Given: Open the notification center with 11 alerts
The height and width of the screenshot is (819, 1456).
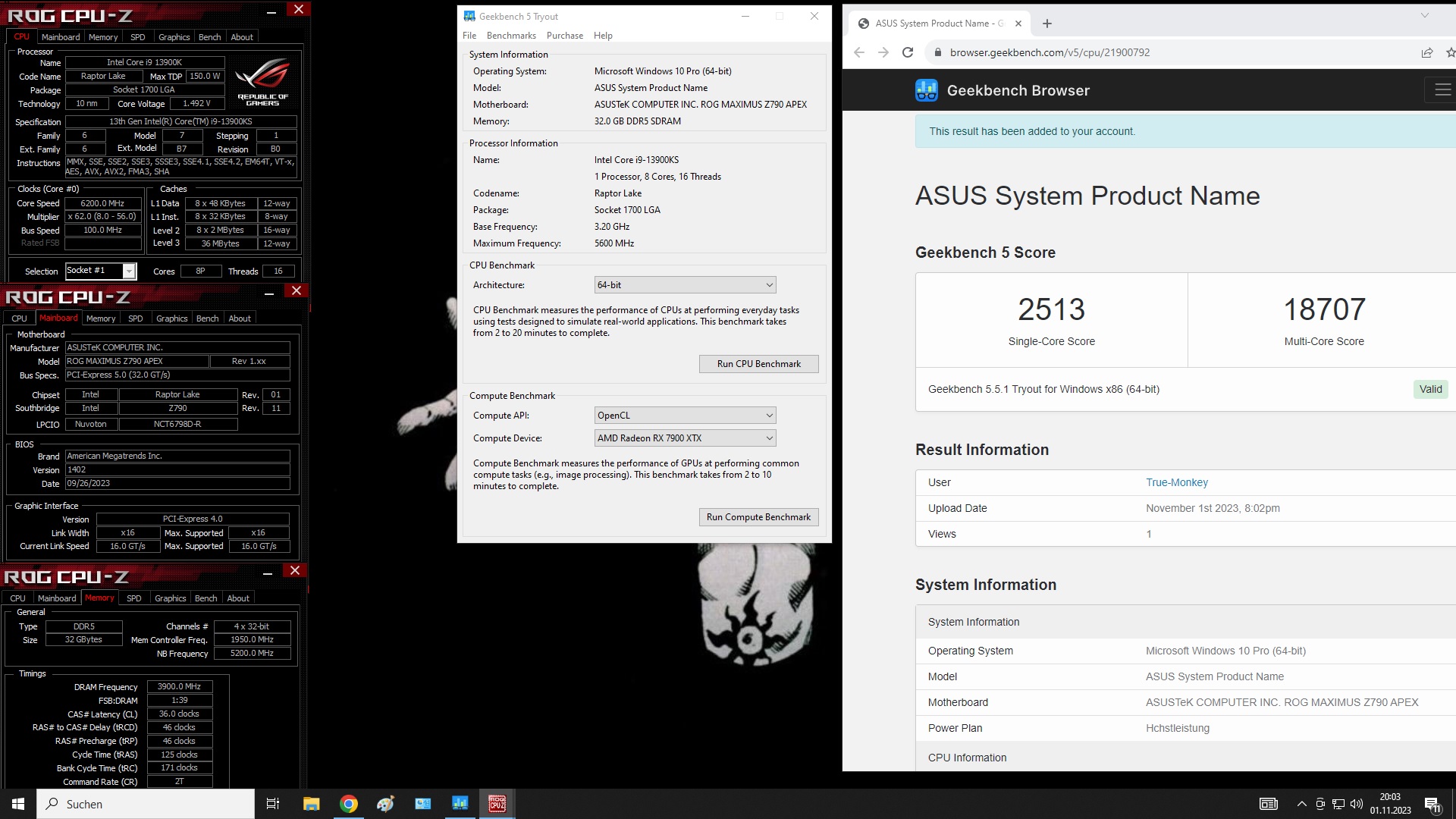Looking at the screenshot, I should click(1432, 804).
